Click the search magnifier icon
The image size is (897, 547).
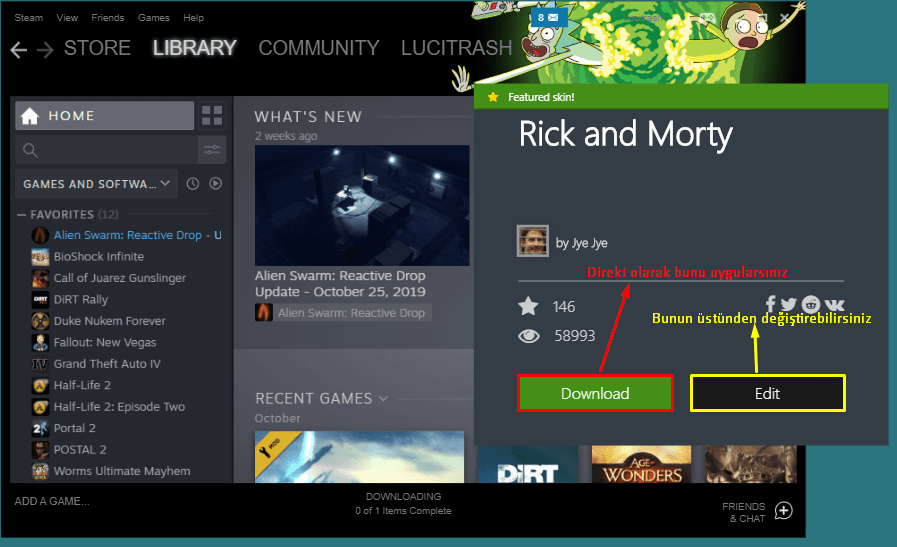pyautogui.click(x=30, y=150)
